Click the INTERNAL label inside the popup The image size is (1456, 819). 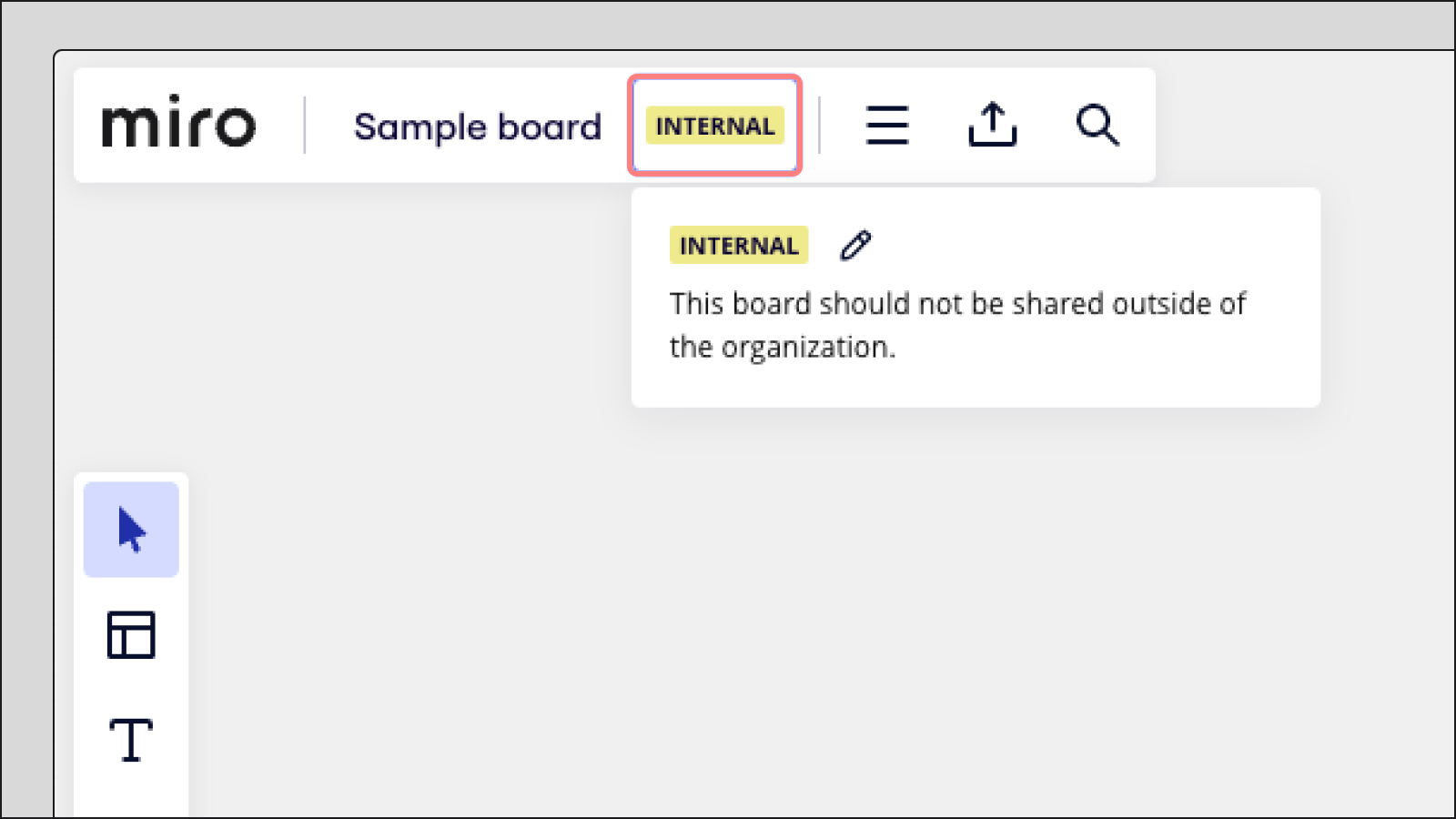click(x=738, y=246)
